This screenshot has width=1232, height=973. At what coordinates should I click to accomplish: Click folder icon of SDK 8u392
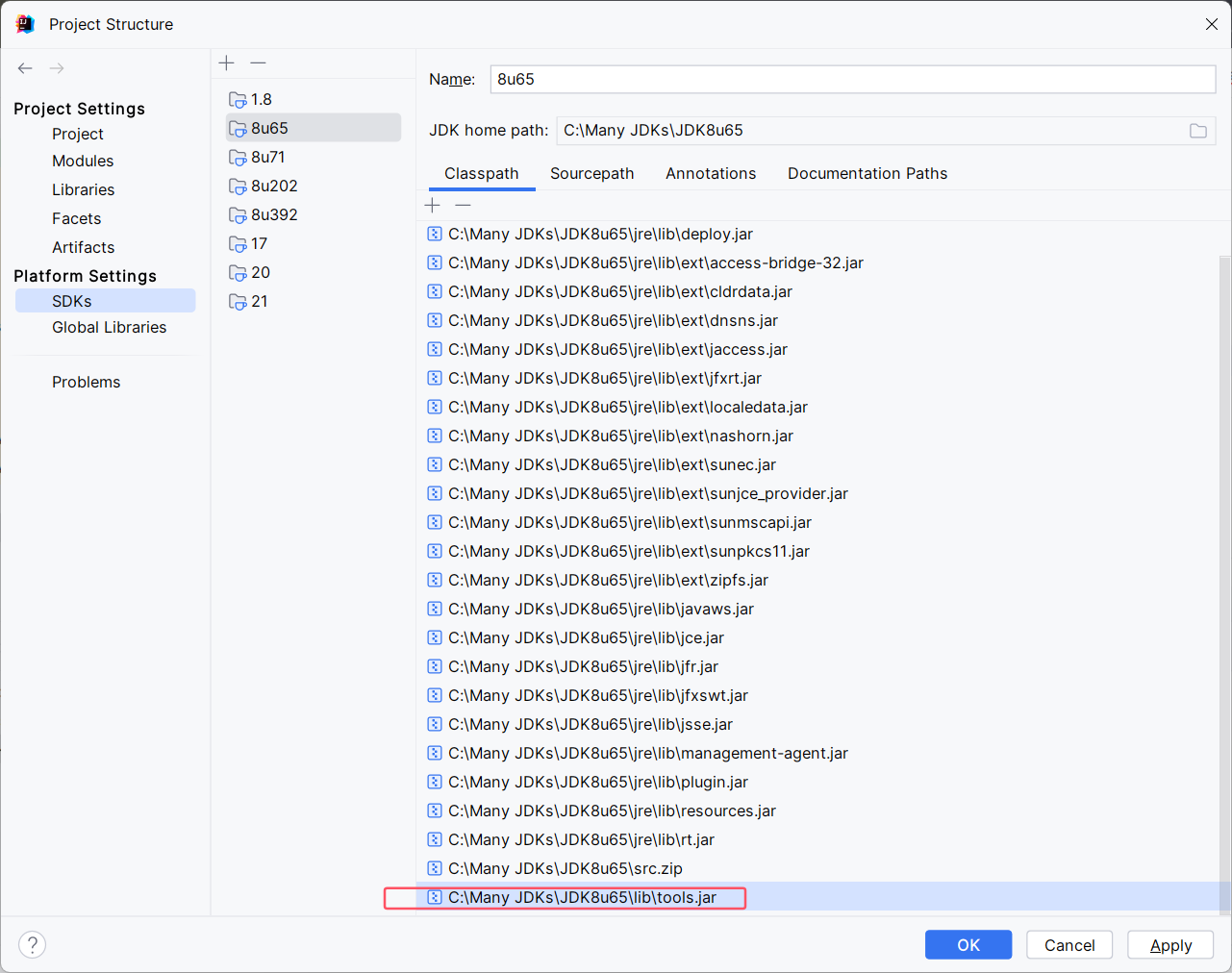tap(238, 215)
